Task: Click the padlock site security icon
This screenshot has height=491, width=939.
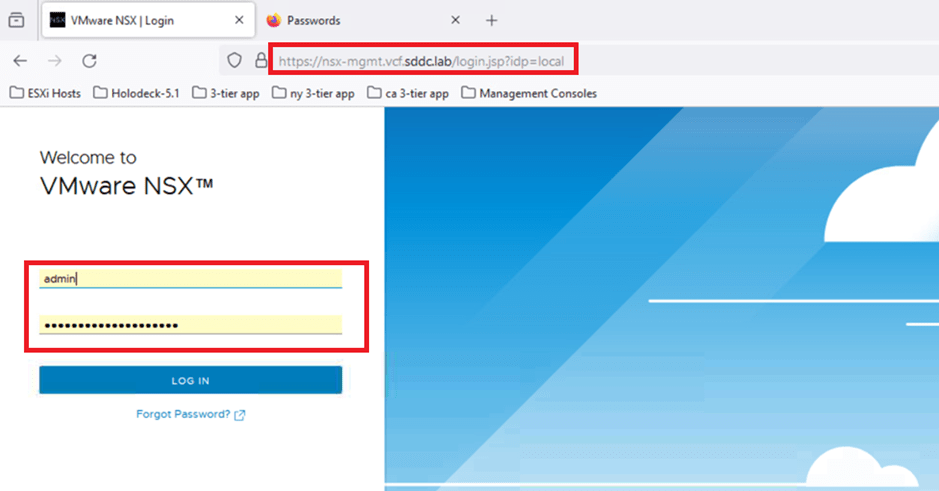Action: pos(261,61)
